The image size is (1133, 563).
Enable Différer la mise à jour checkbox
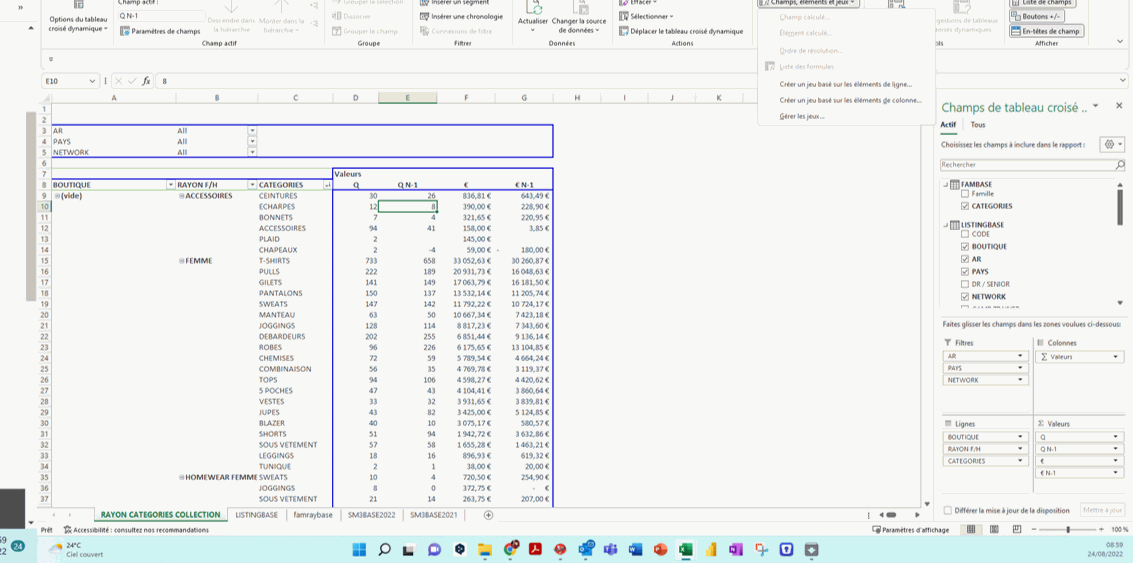pyautogui.click(x=948, y=510)
